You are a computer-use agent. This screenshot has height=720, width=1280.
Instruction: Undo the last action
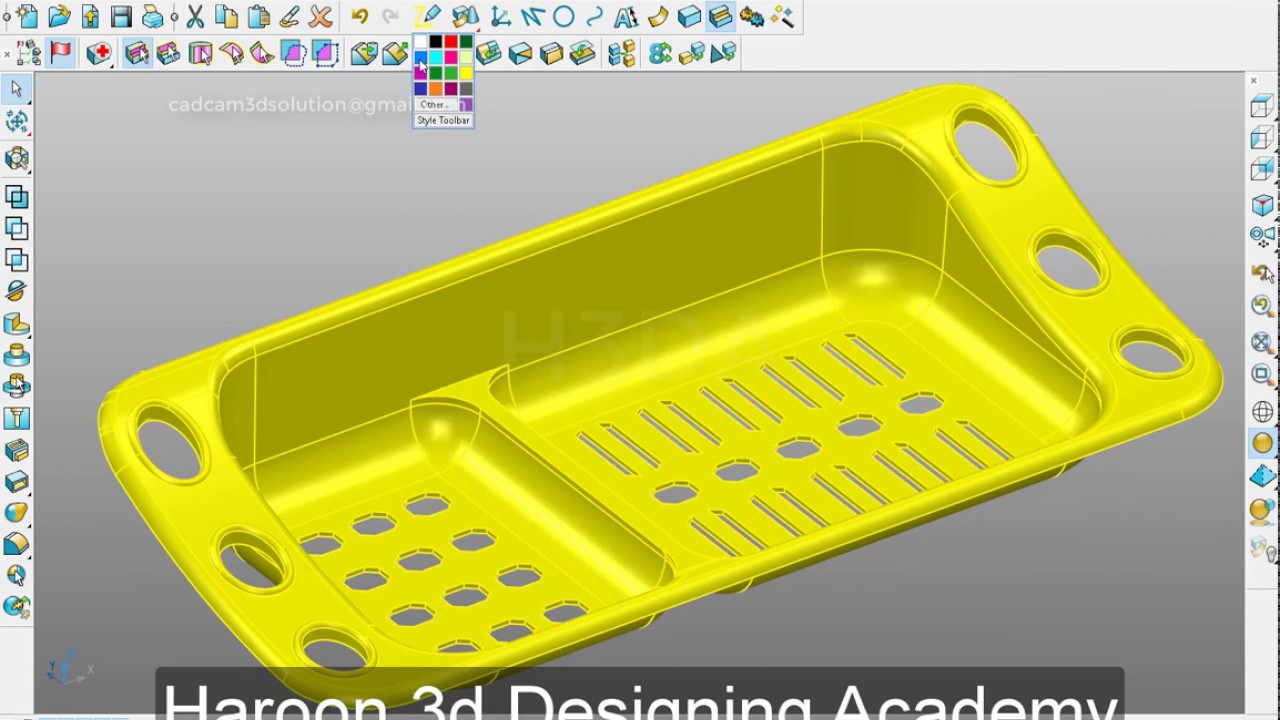(x=359, y=16)
